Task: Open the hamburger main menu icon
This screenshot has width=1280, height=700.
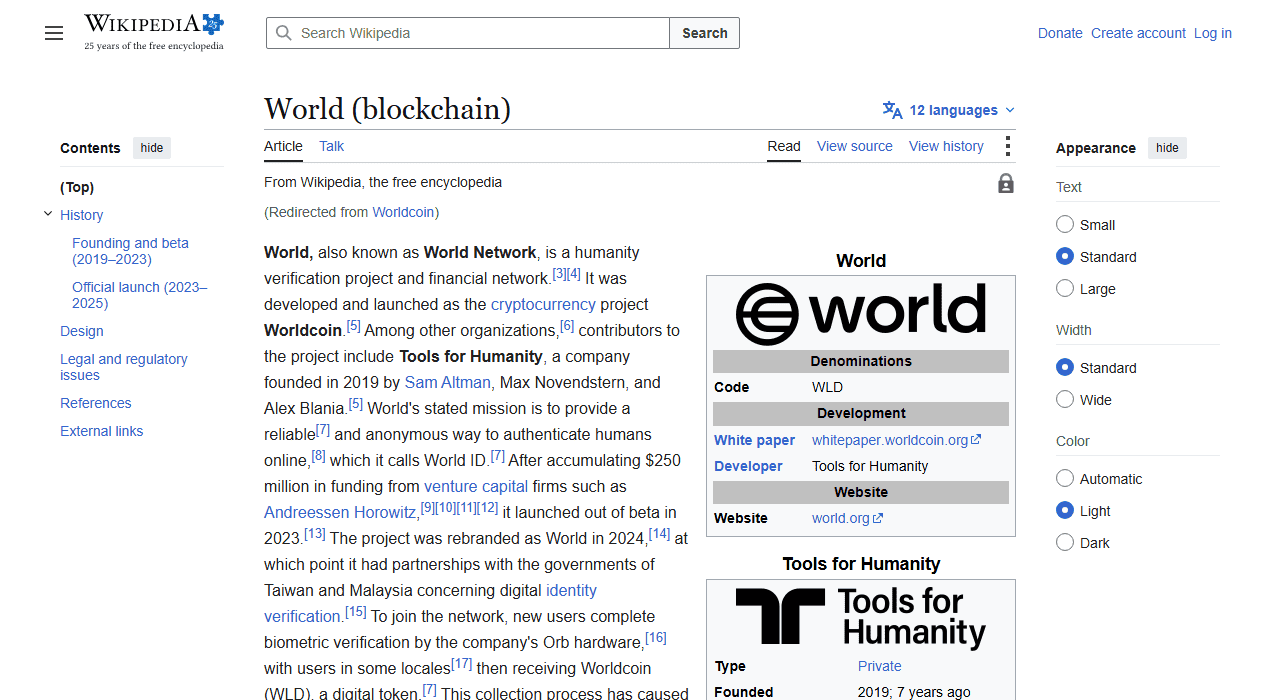Action: [54, 33]
